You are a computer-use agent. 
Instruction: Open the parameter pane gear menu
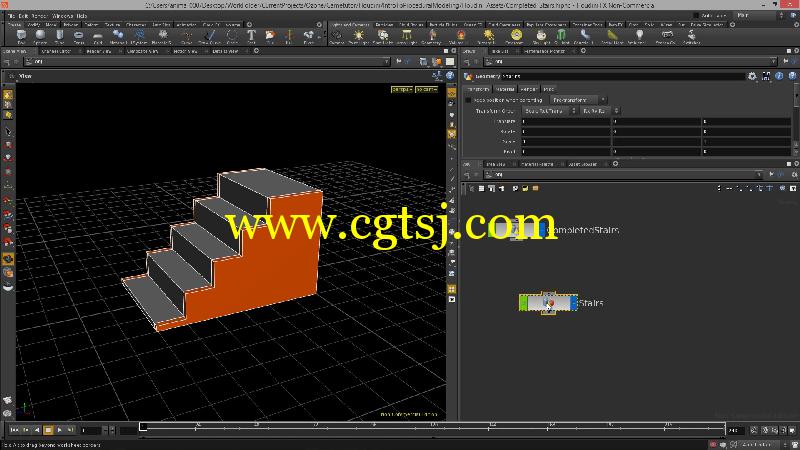click(x=752, y=76)
